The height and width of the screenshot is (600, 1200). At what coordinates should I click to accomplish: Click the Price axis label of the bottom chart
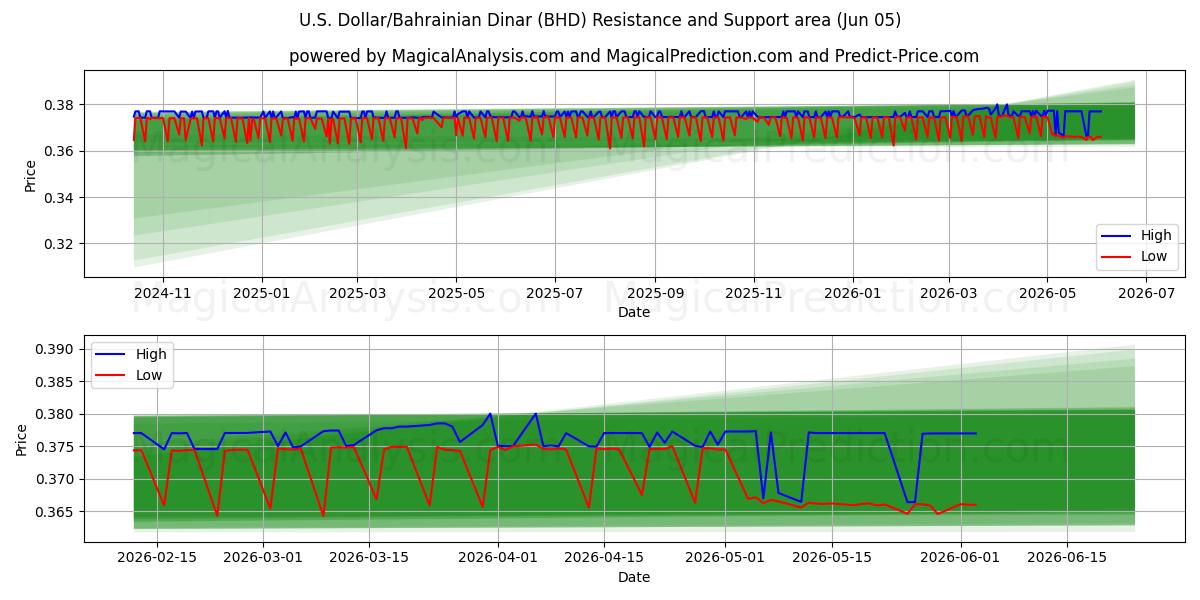[x=22, y=439]
